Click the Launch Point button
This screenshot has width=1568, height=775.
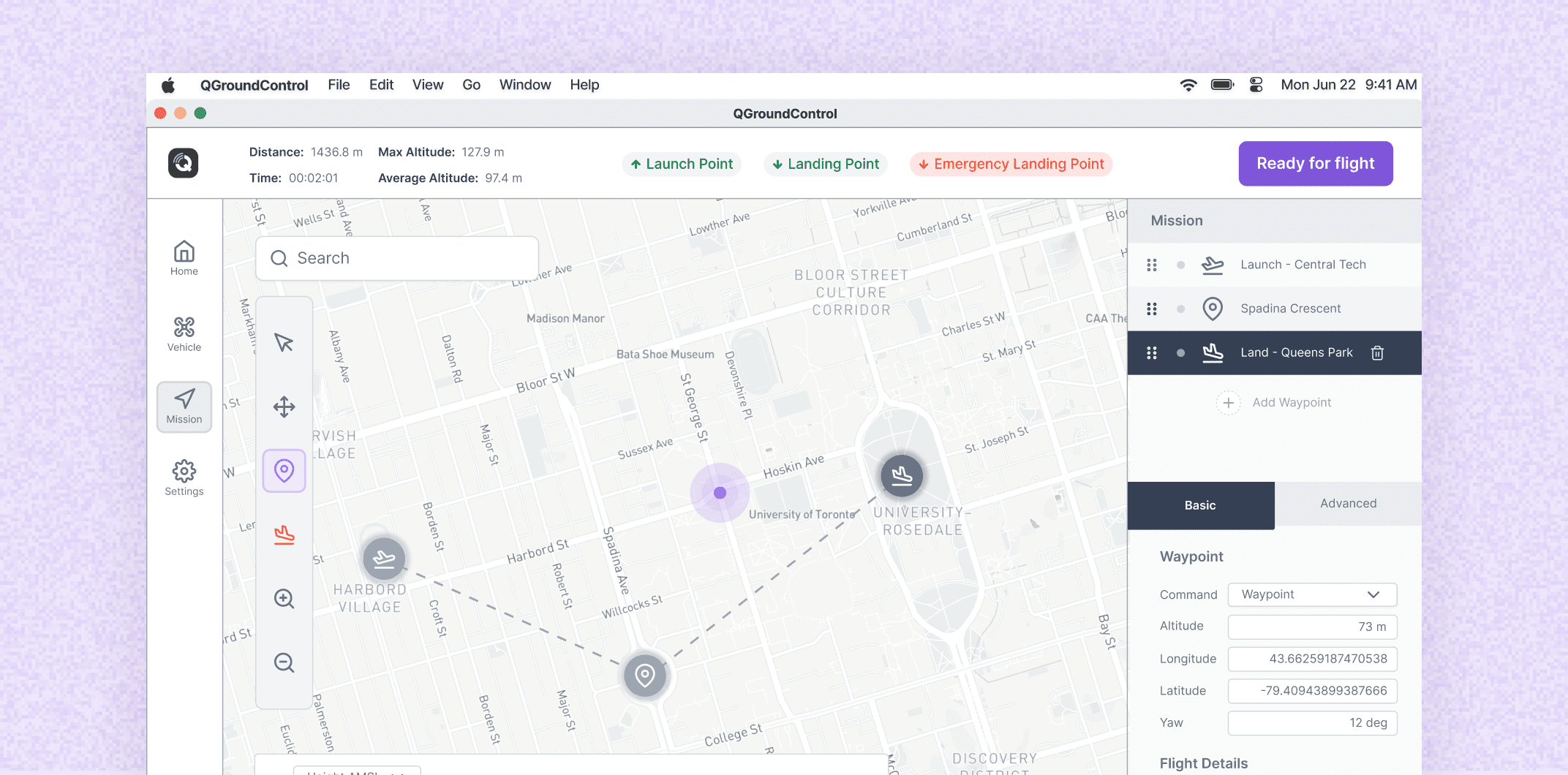682,164
